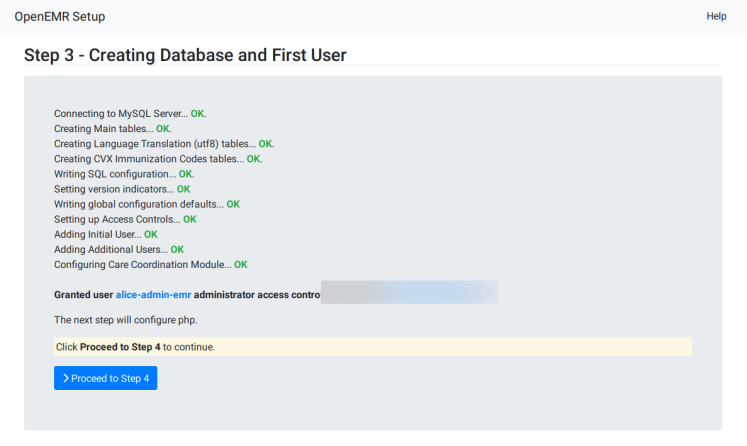The height and width of the screenshot is (446, 747).
Task: Click the yellow Proceed to continue notice
Action: click(372, 347)
